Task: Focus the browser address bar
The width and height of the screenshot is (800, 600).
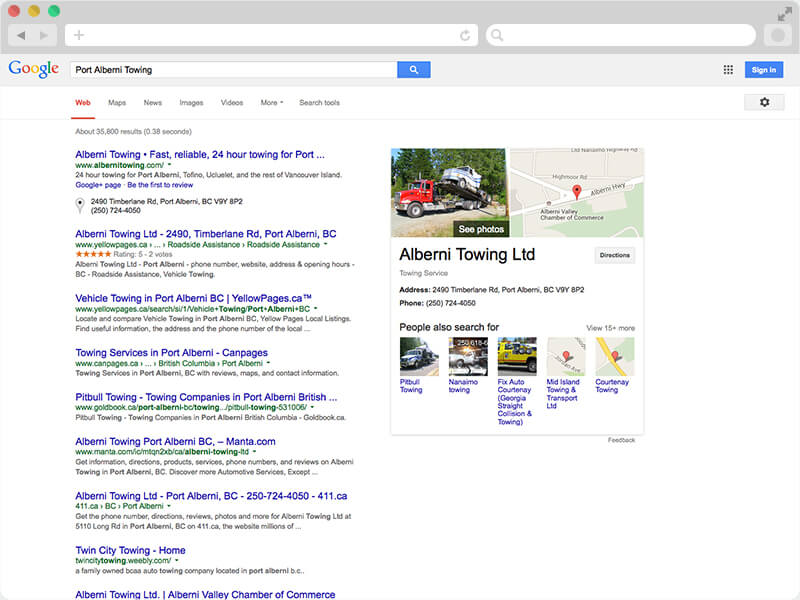Action: pos(271,35)
